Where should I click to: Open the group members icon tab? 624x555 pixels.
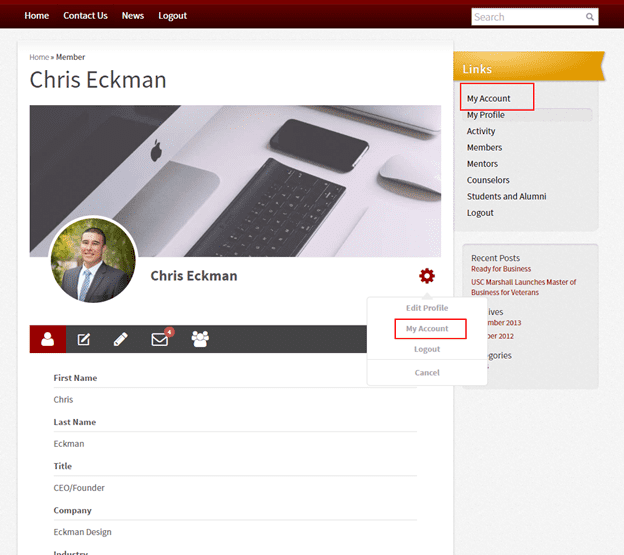pos(200,339)
